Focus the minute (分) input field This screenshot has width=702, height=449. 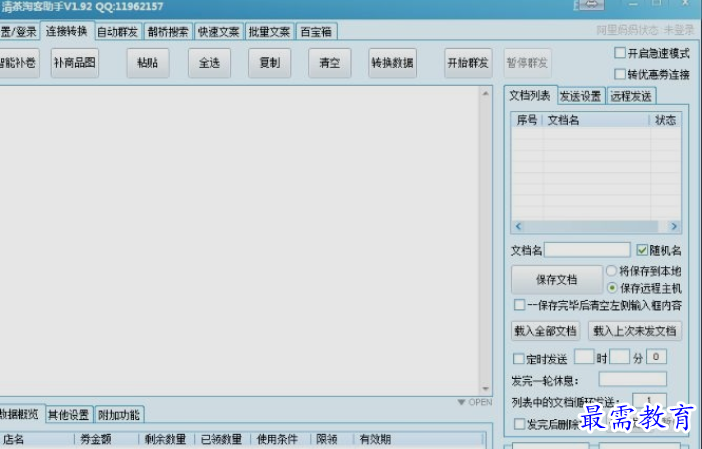coord(620,357)
